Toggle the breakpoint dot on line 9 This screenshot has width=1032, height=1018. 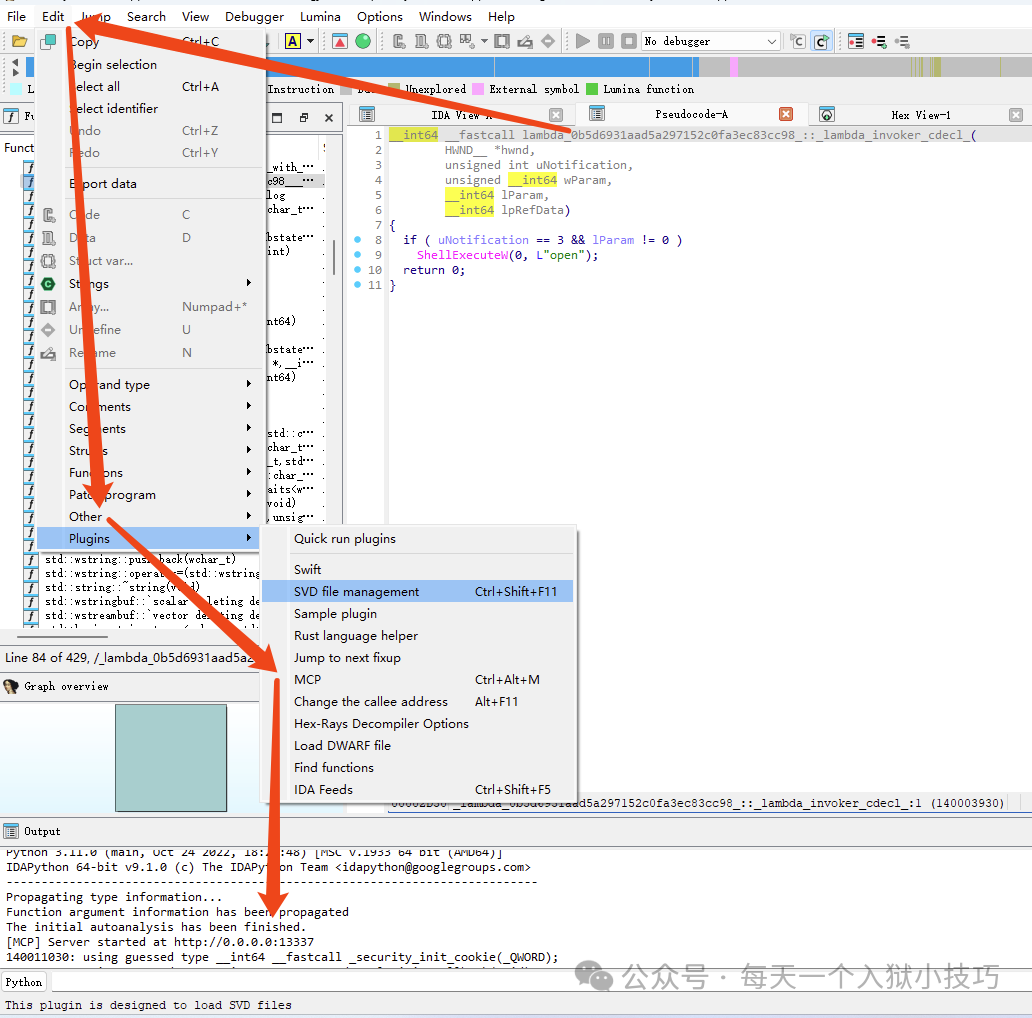tap(358, 255)
